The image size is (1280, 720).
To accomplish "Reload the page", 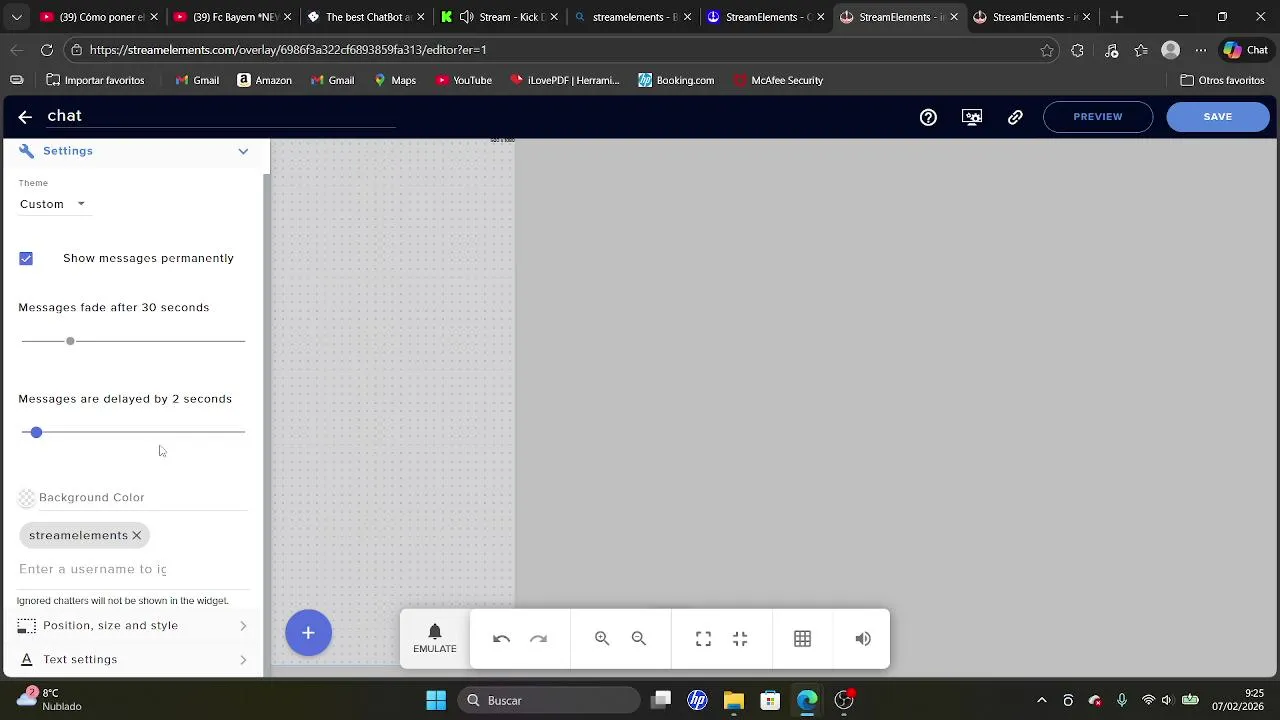I will click(47, 50).
